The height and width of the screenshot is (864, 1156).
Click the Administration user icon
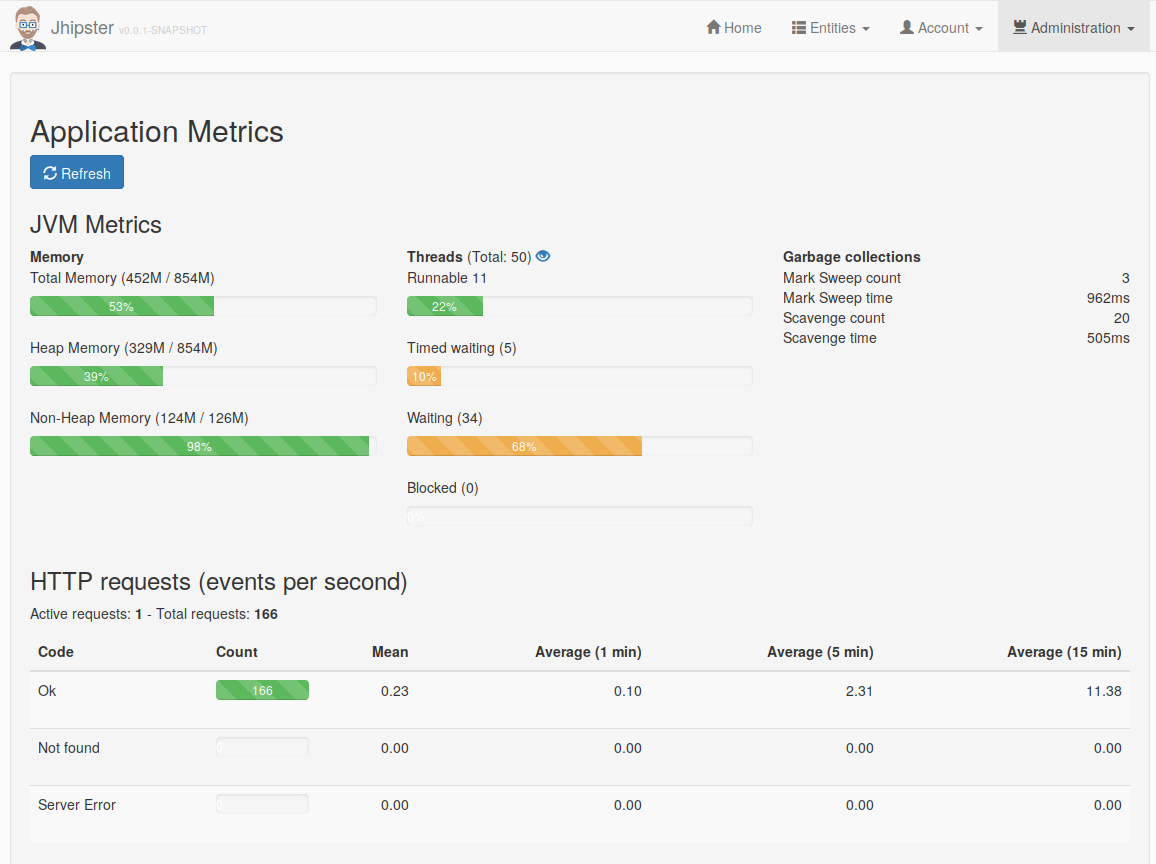[x=1021, y=27]
